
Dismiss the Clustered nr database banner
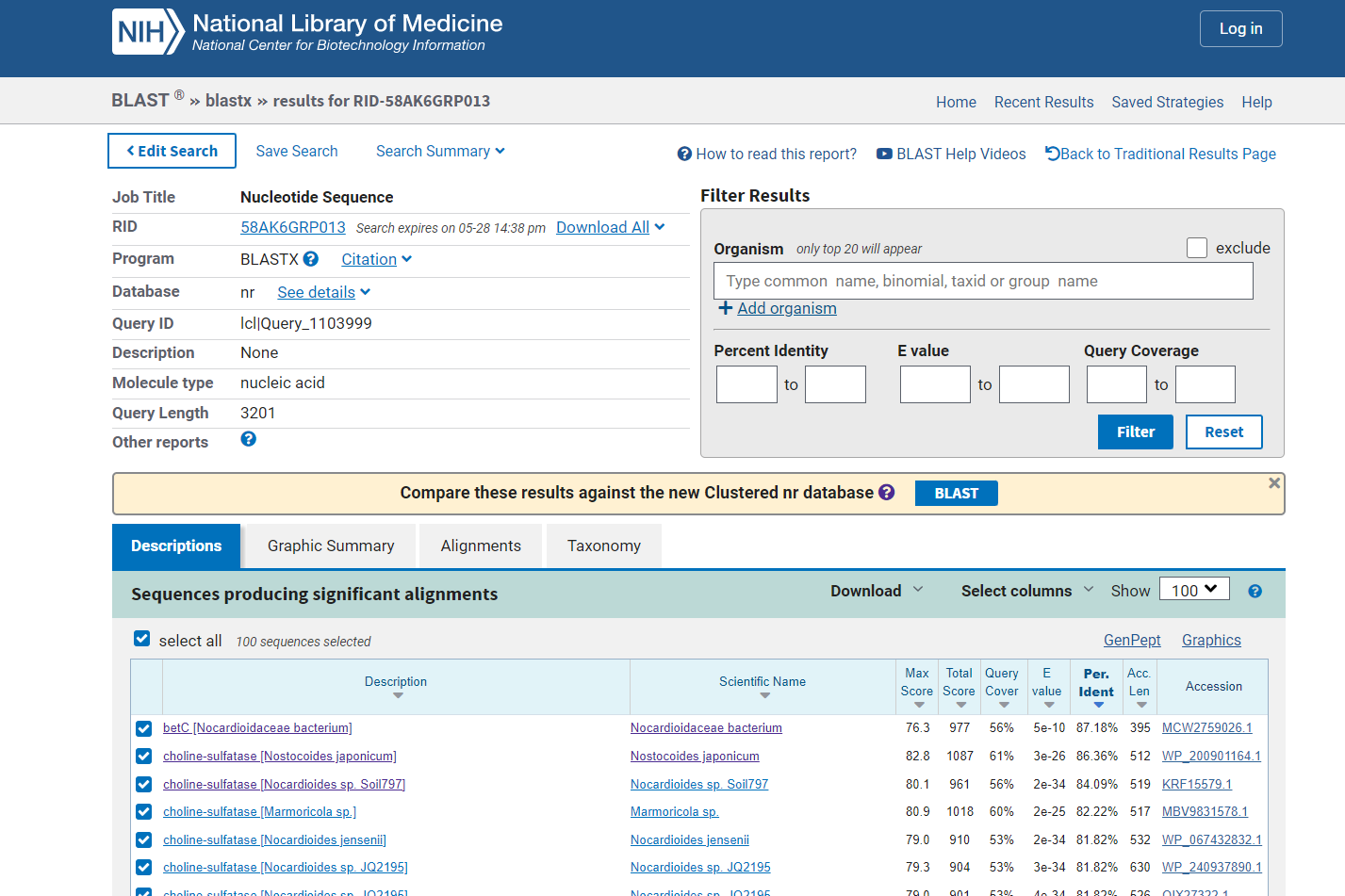(x=1274, y=483)
